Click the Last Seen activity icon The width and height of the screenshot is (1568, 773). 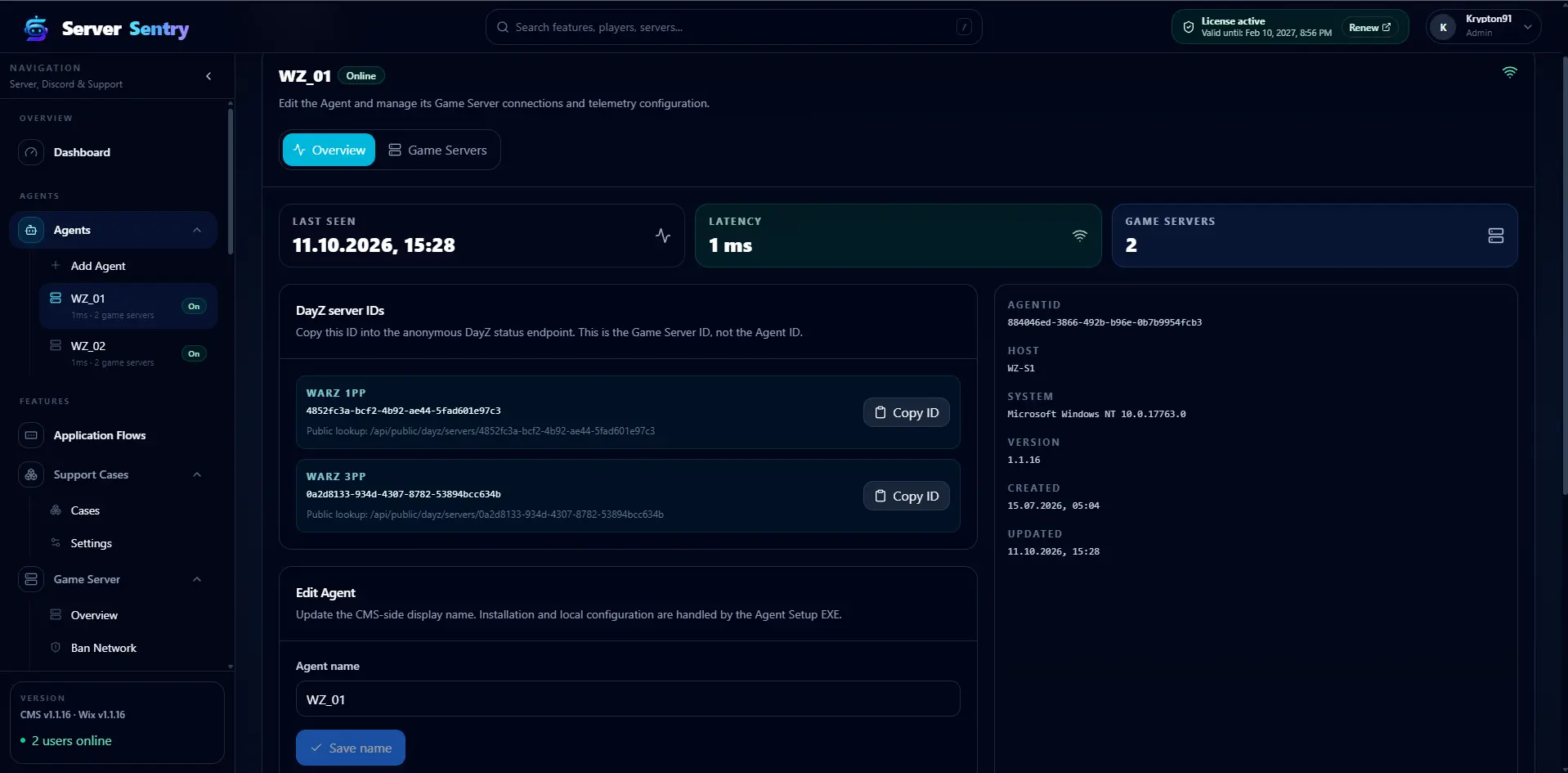663,236
